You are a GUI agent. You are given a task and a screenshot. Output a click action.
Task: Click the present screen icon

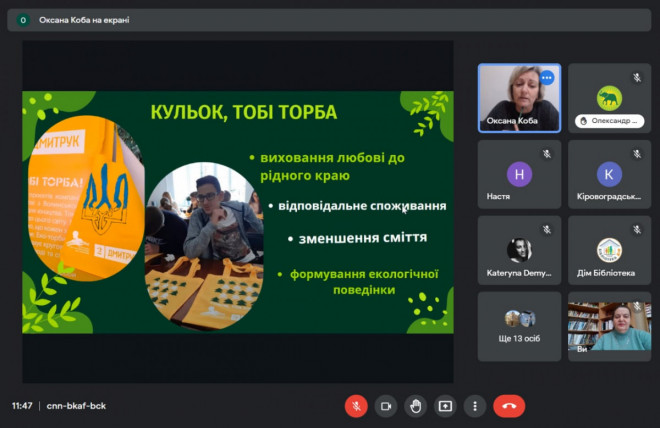click(x=445, y=406)
